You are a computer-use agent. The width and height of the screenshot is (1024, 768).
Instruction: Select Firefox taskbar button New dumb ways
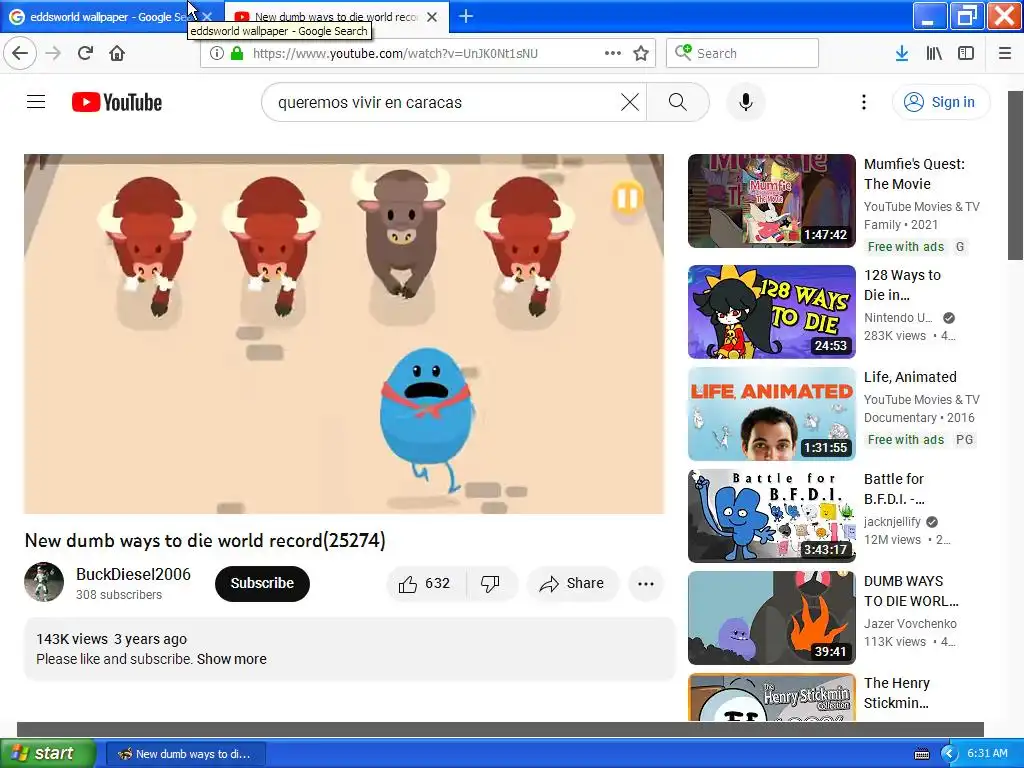pyautogui.click(x=185, y=754)
